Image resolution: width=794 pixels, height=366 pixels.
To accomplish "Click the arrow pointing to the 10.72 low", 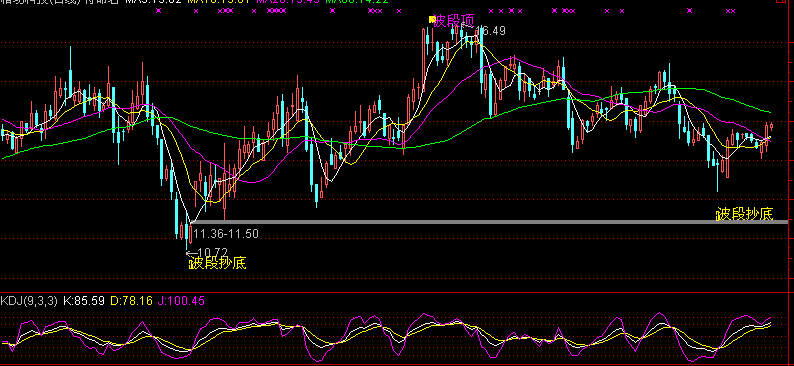I will 192,253.
